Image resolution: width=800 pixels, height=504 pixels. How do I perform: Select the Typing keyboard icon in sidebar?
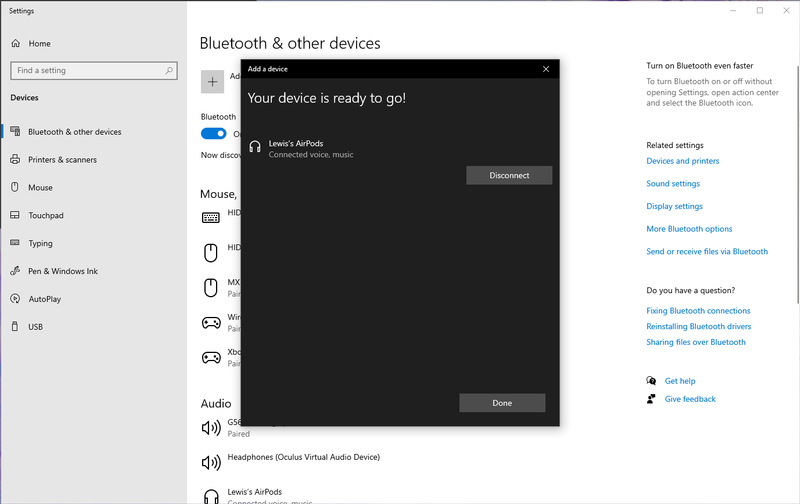coord(15,242)
